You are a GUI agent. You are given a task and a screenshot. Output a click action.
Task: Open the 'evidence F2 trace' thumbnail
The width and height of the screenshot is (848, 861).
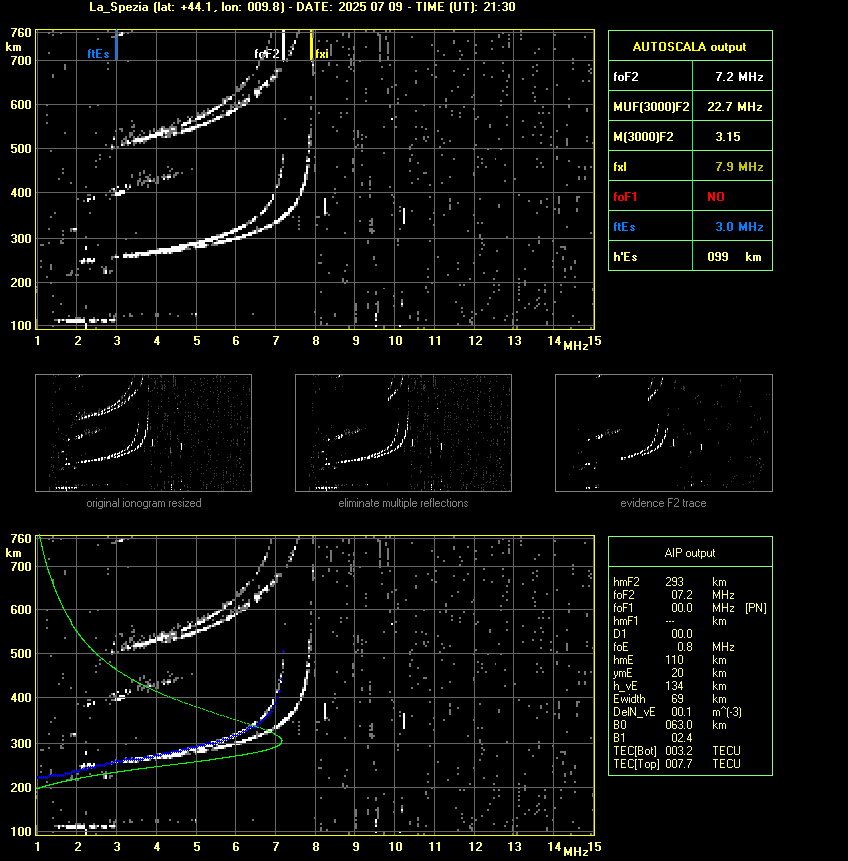(x=663, y=433)
